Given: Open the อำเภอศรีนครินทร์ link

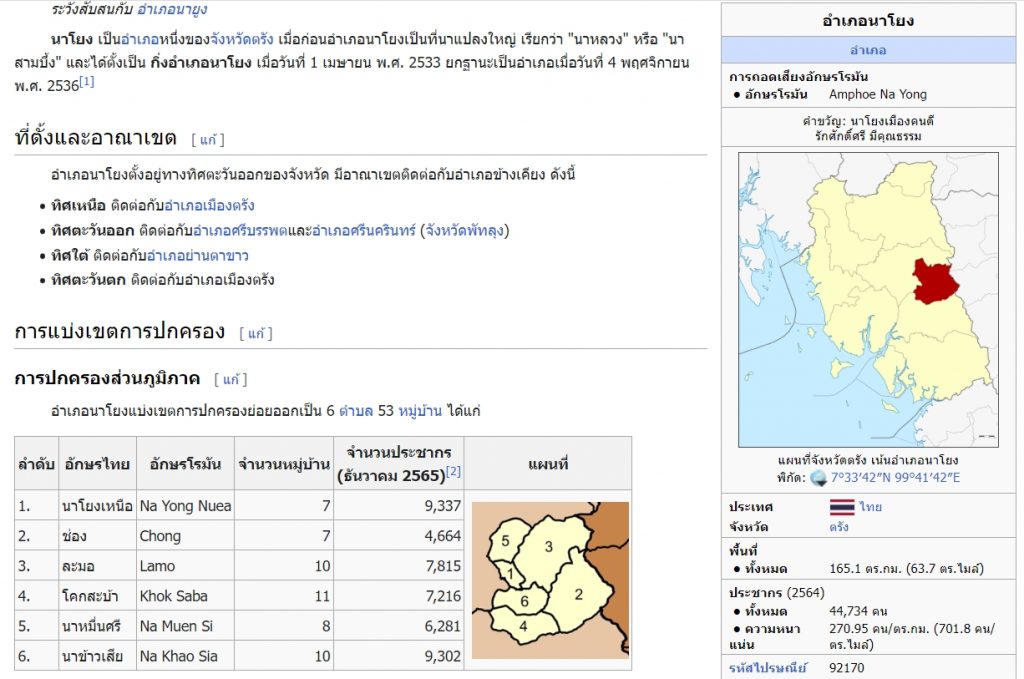Looking at the screenshot, I should [364, 230].
